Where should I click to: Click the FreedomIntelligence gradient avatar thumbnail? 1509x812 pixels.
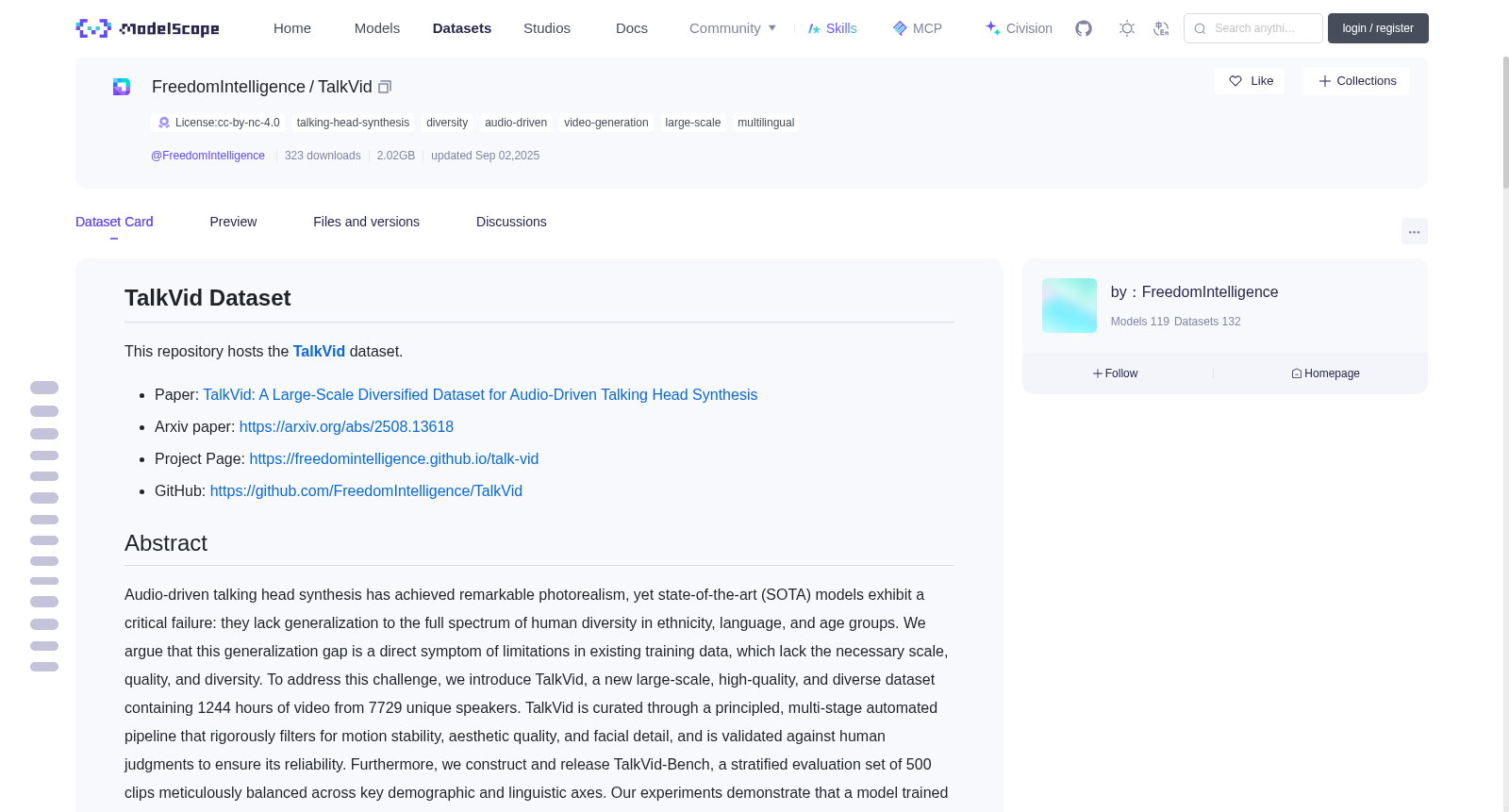[1070, 306]
